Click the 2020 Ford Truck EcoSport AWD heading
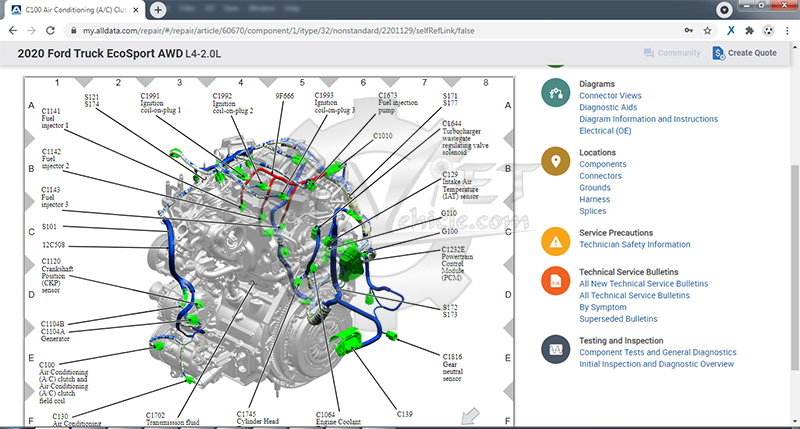Screen dimensions: 800x429 (119, 54)
